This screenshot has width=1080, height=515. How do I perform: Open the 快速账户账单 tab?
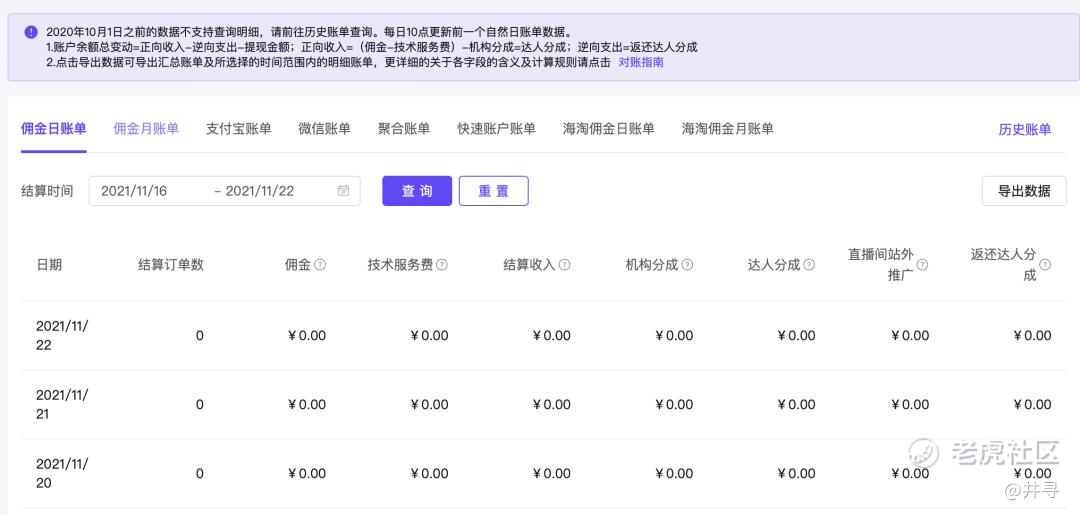pos(496,129)
